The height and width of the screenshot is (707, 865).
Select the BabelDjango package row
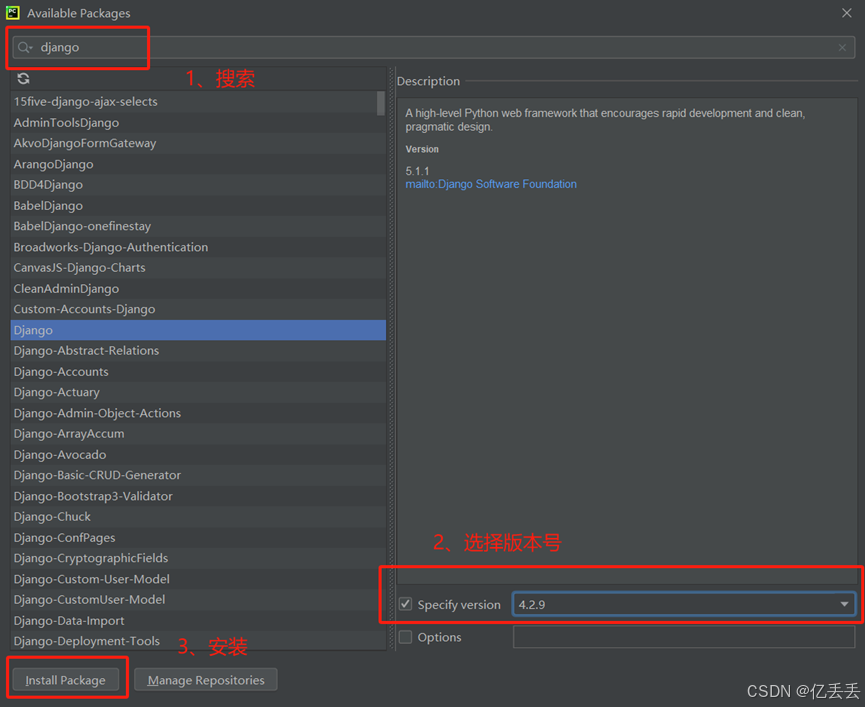click(x=198, y=206)
